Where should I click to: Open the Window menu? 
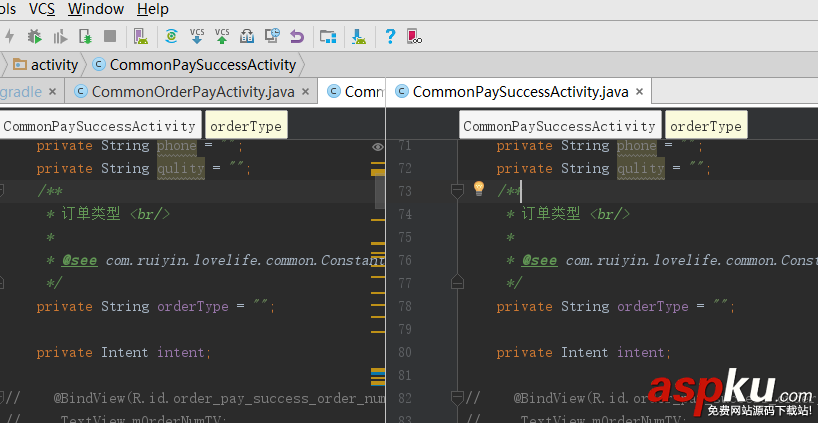[96, 9]
